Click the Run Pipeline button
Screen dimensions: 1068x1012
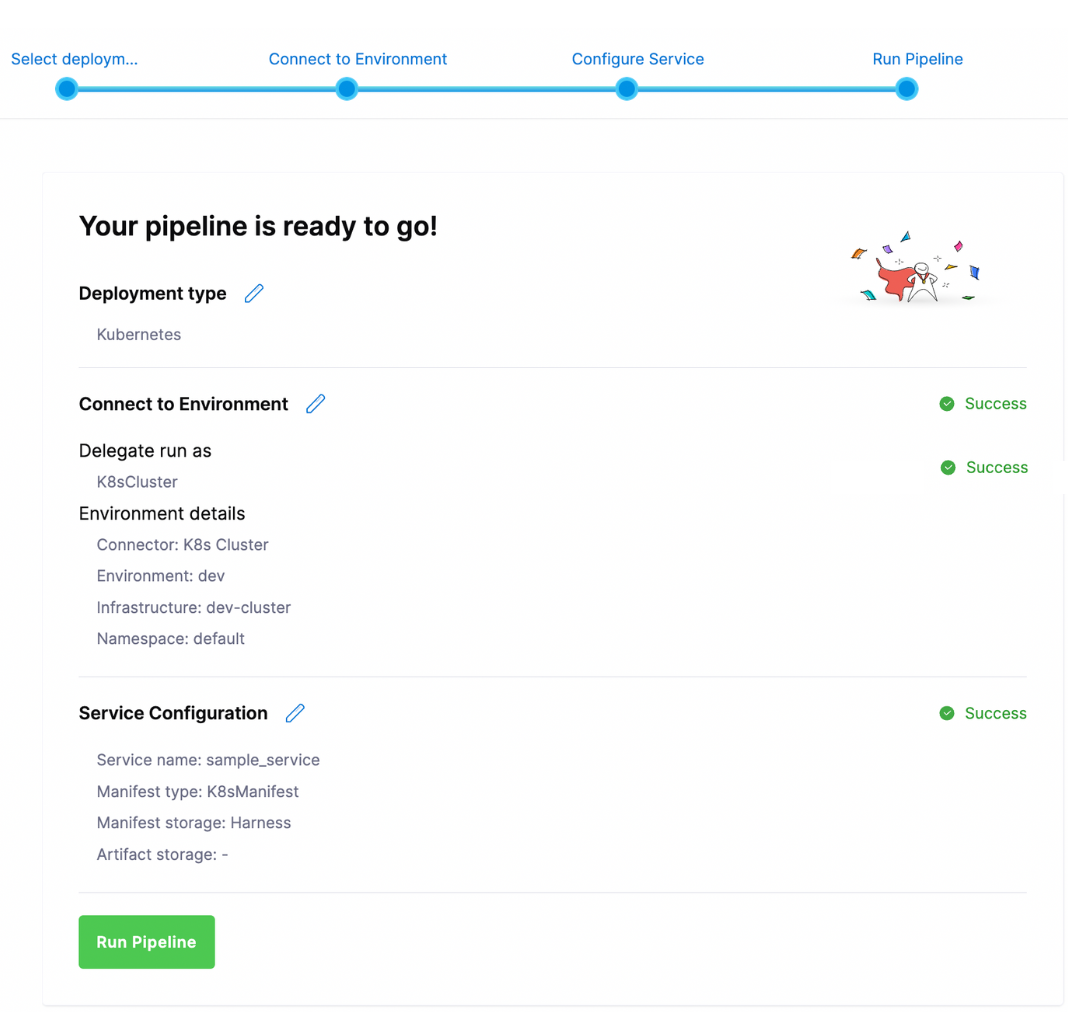(146, 941)
